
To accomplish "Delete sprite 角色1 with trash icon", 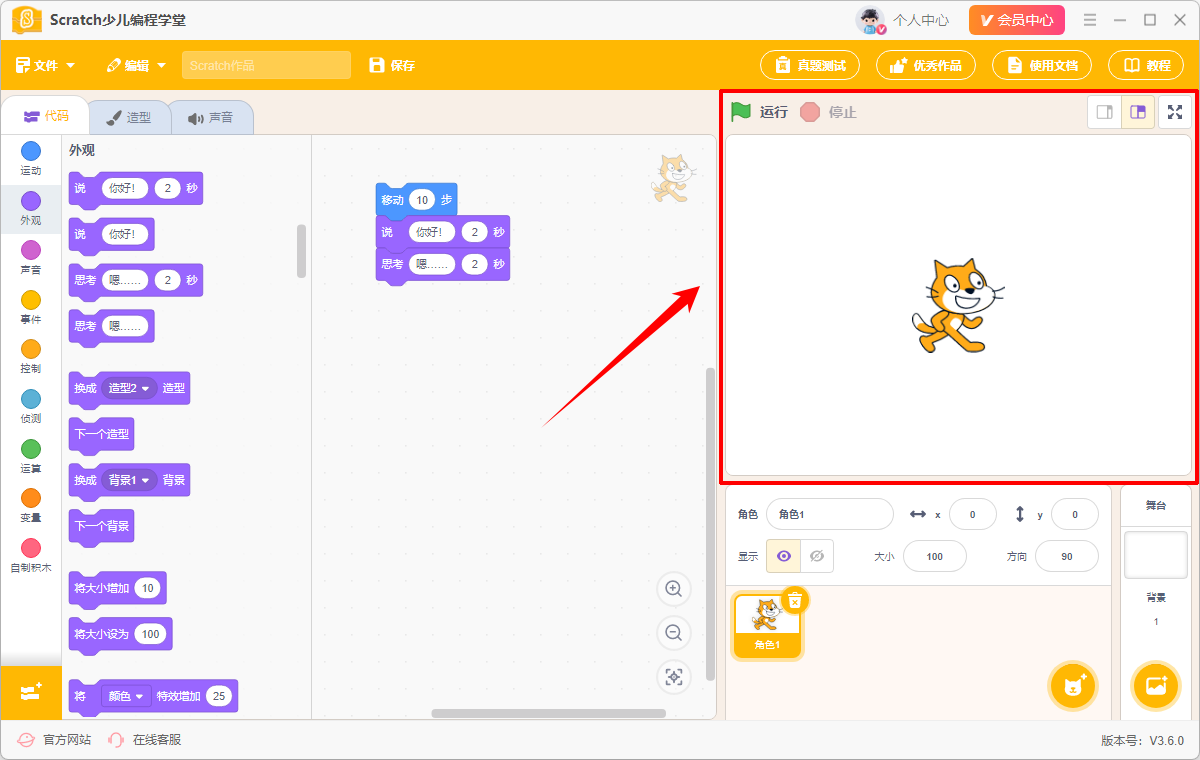I will 795,600.
